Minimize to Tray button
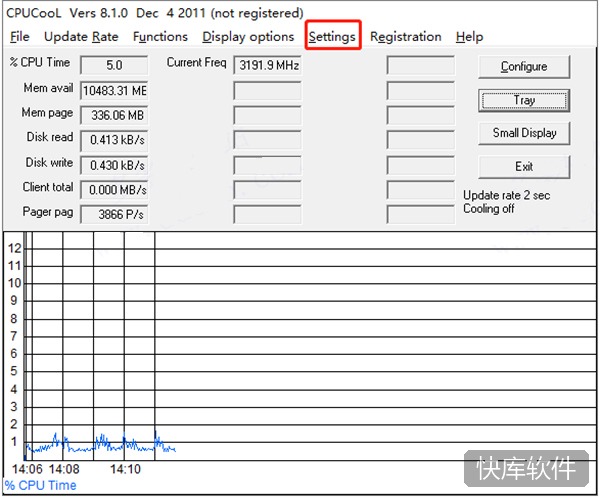Image resolution: width=600 pixels, height=498 pixels. [x=524, y=100]
